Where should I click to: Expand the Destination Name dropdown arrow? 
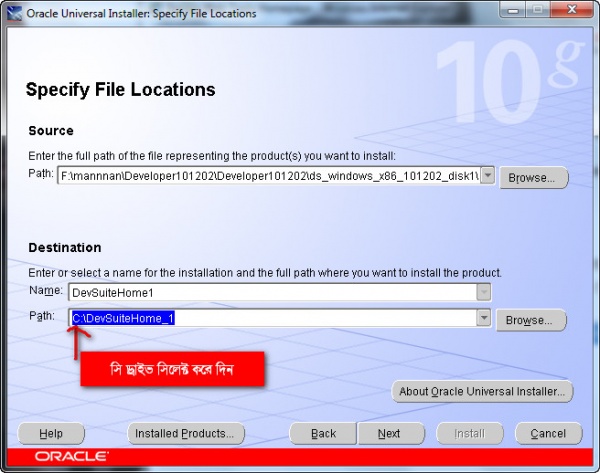[484, 293]
